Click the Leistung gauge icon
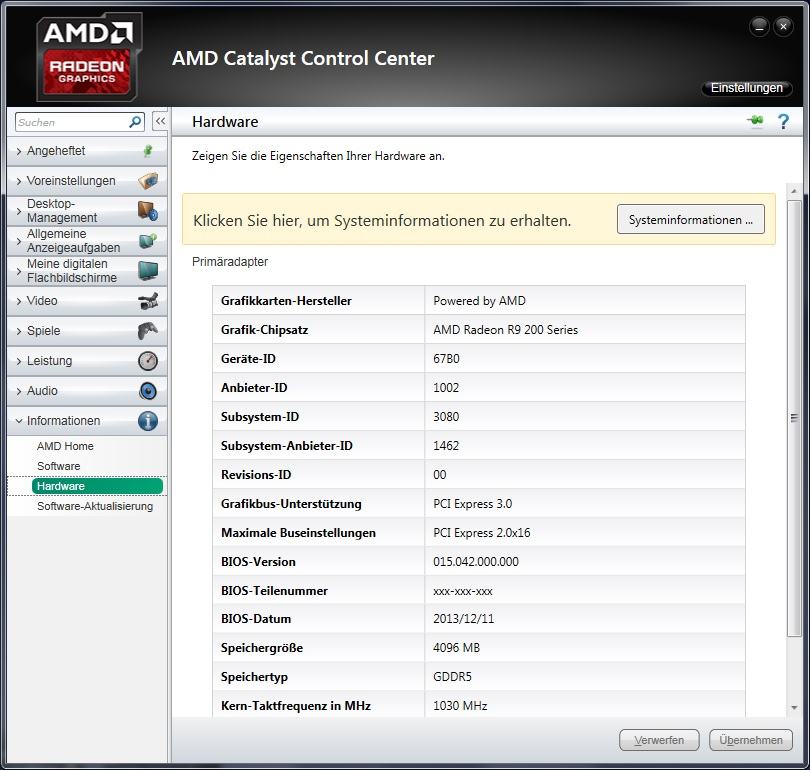This screenshot has width=810, height=770. pos(148,360)
